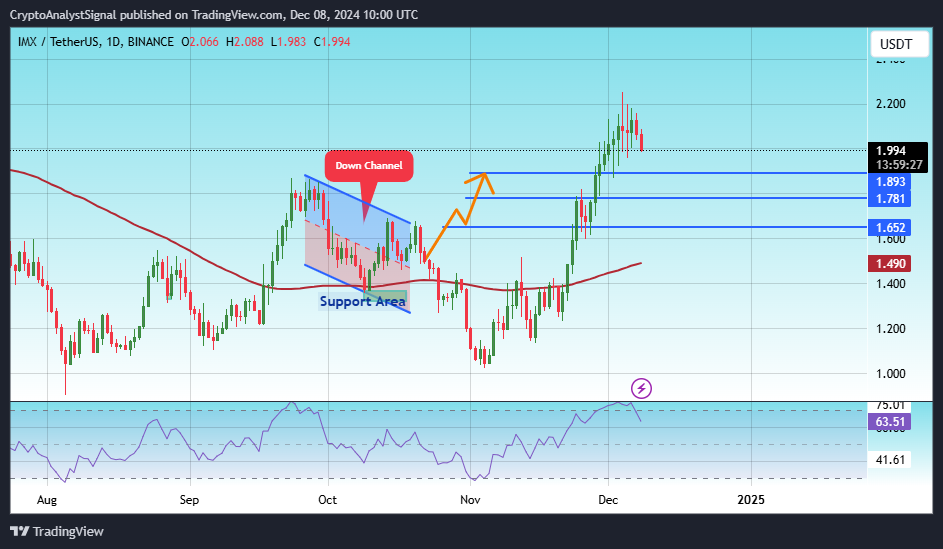Screen dimensions: 943x549
Task: Click the 2025 label on time axis
Action: (751, 500)
